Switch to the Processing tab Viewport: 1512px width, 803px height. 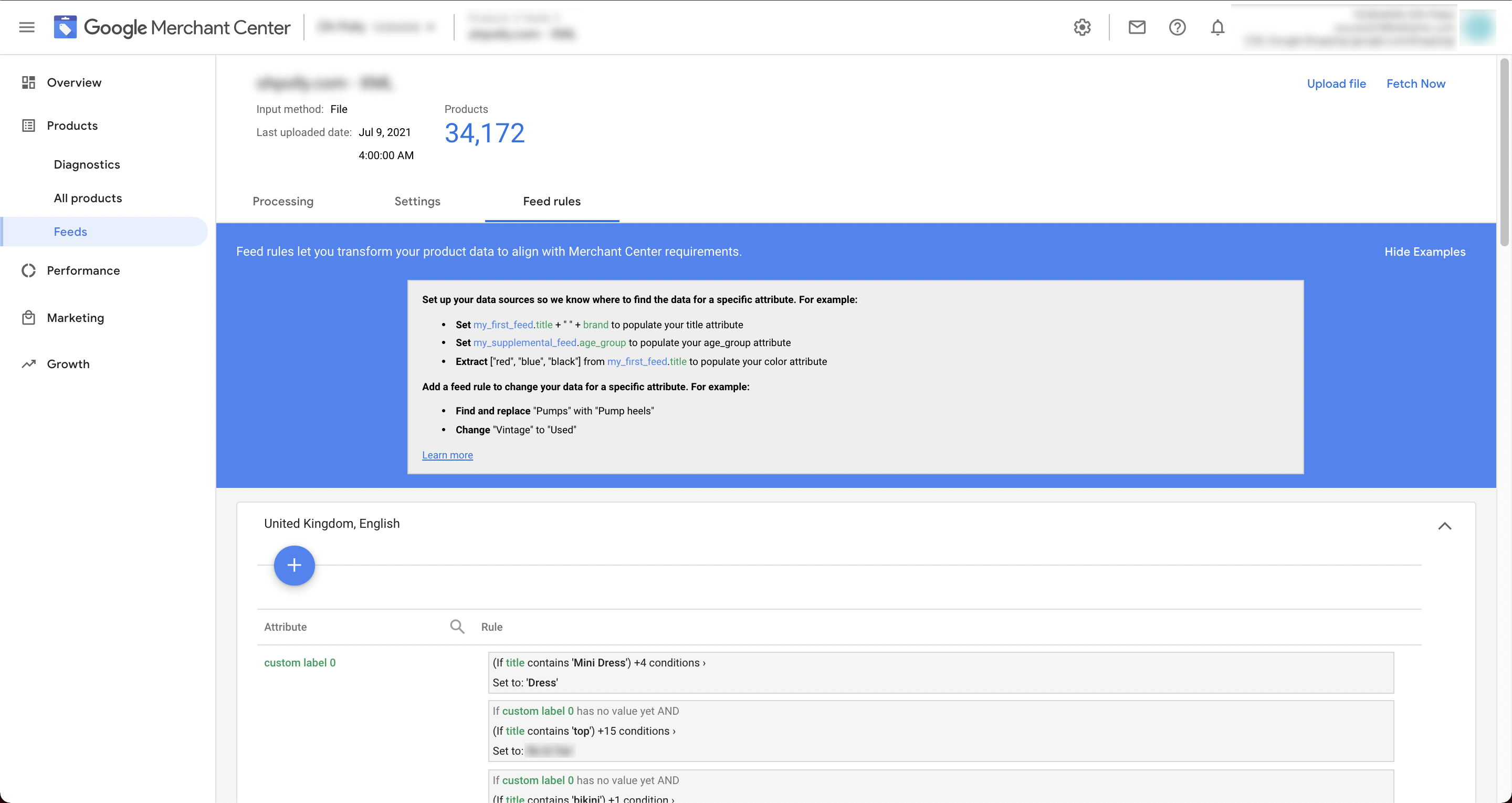(283, 201)
